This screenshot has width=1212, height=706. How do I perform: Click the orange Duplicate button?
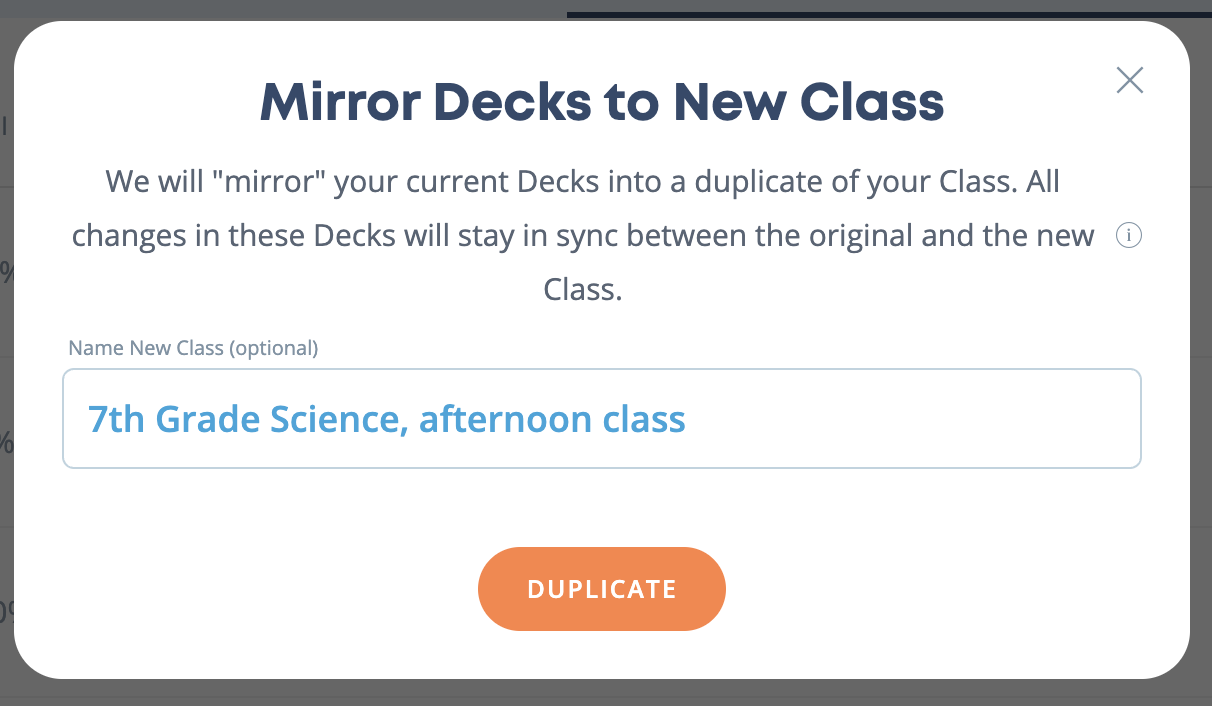[x=602, y=589]
